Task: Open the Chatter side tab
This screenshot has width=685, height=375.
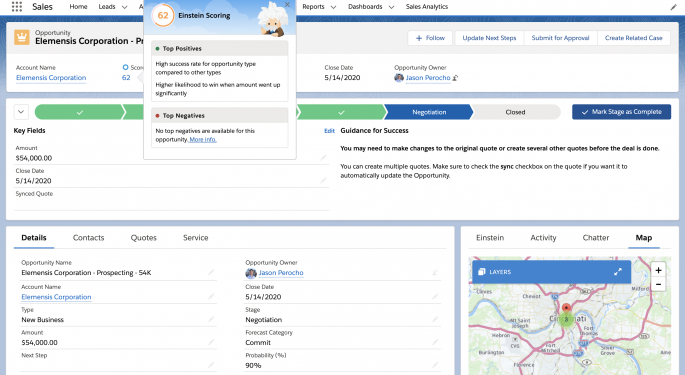Action: 596,238
